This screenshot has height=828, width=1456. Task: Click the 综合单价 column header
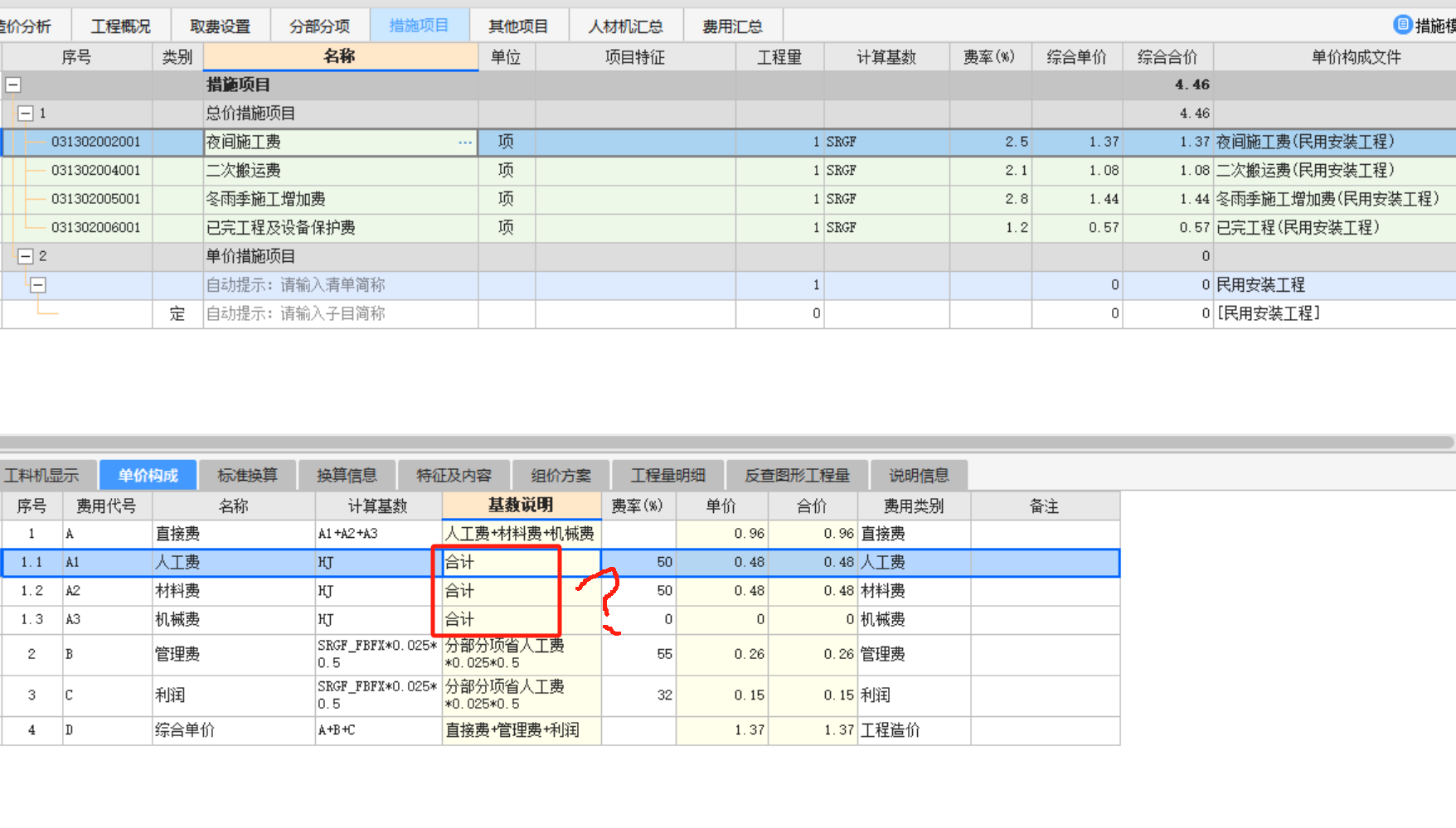[1077, 57]
